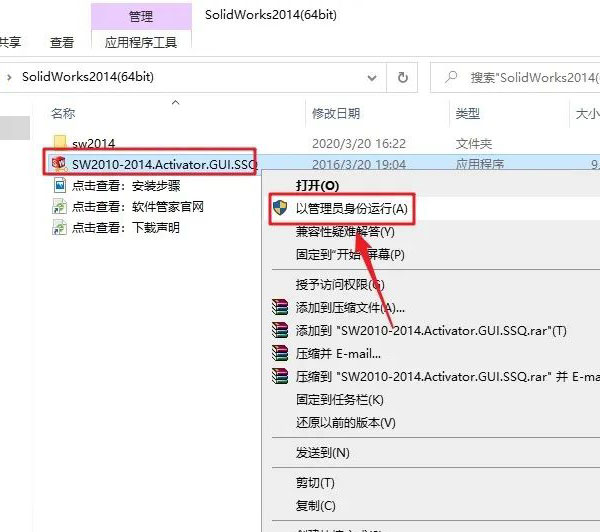Select 压缩到 SSQ.rar 并 E-mail entry
This screenshot has width=600, height=532.
click(448, 376)
